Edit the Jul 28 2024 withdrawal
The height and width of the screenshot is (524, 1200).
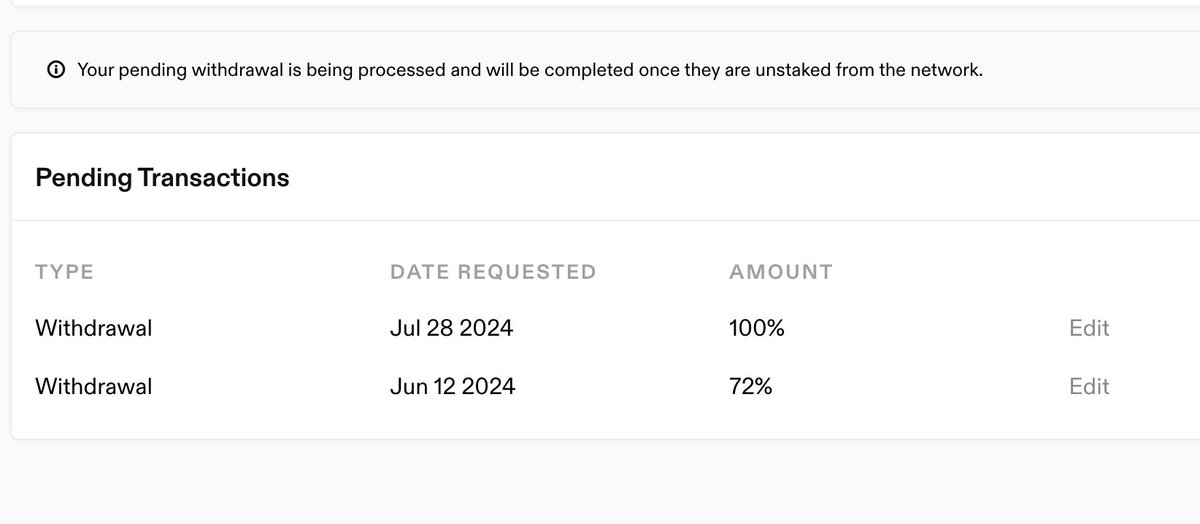[1089, 328]
